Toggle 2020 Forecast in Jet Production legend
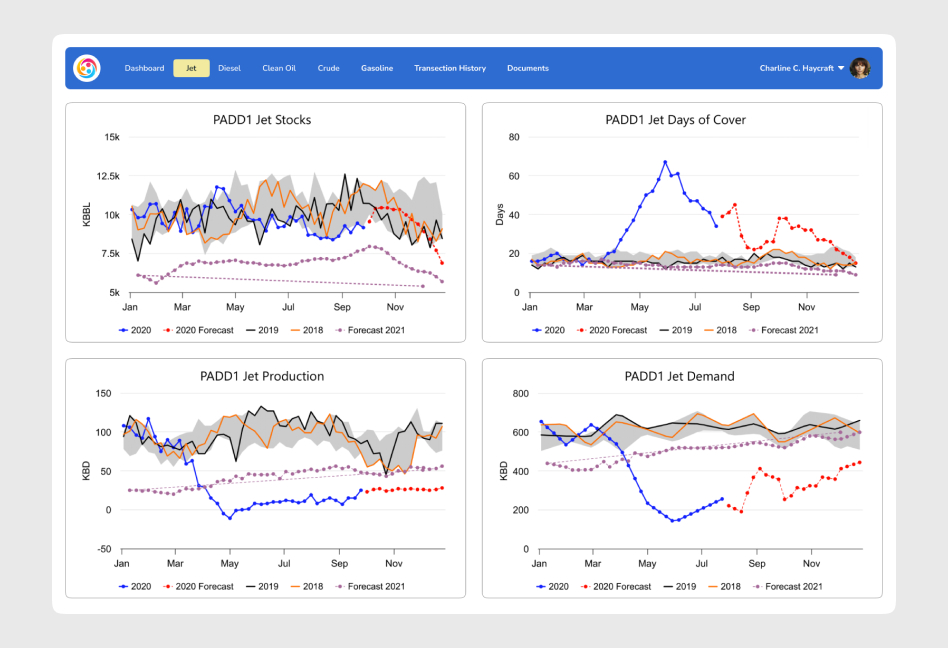Screen dimensions: 948x648 point(198,586)
